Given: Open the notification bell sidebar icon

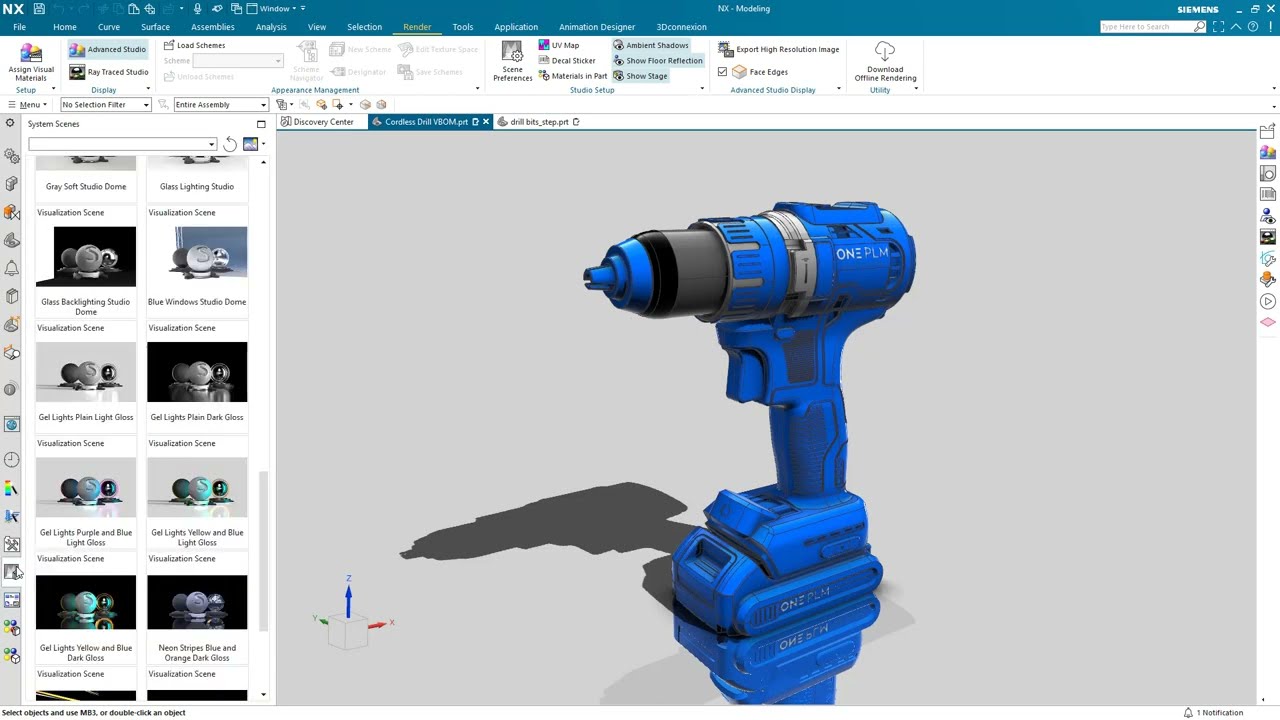Looking at the screenshot, I should [12, 268].
